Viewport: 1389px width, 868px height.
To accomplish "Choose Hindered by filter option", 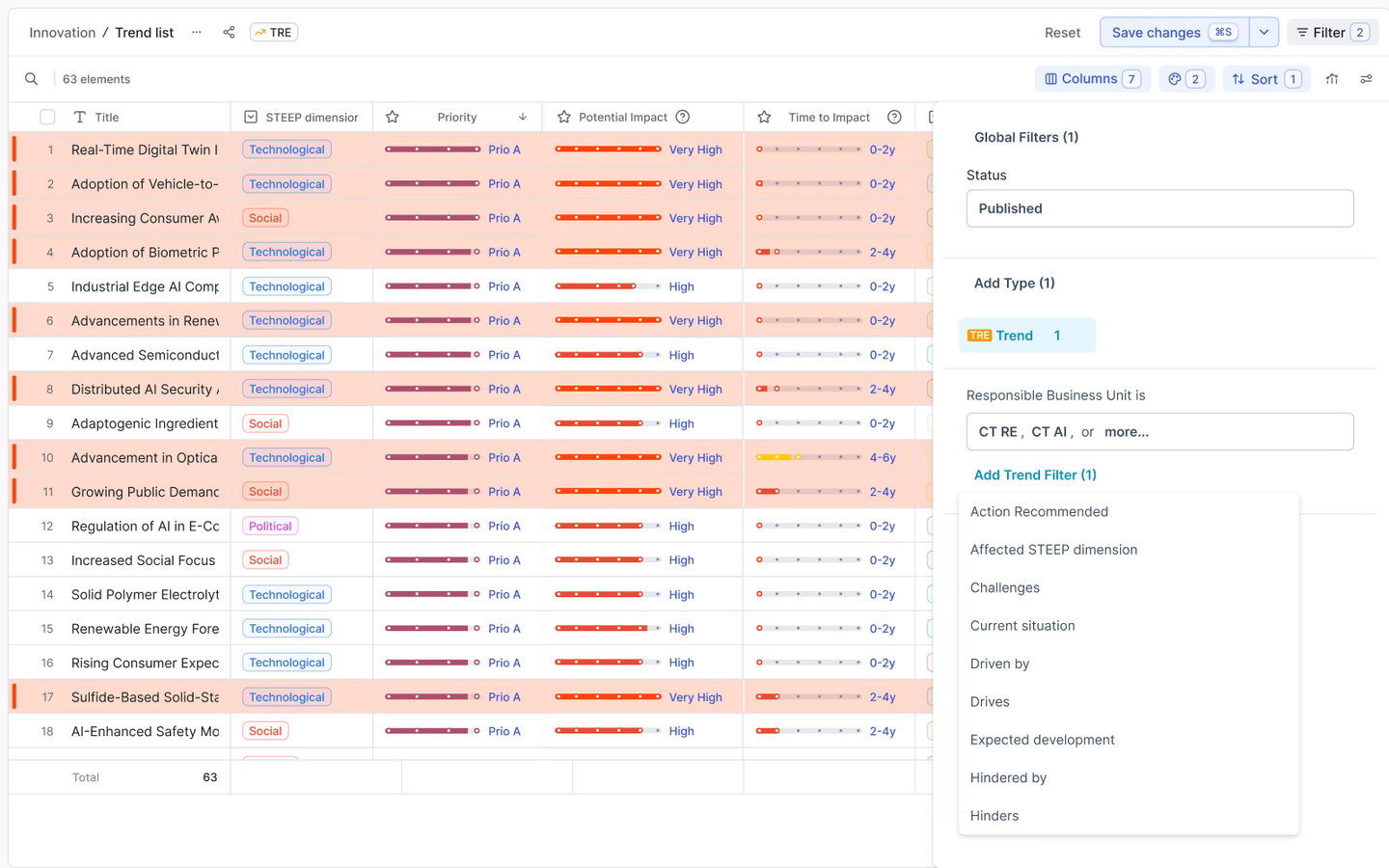I will pos(1129,778).
